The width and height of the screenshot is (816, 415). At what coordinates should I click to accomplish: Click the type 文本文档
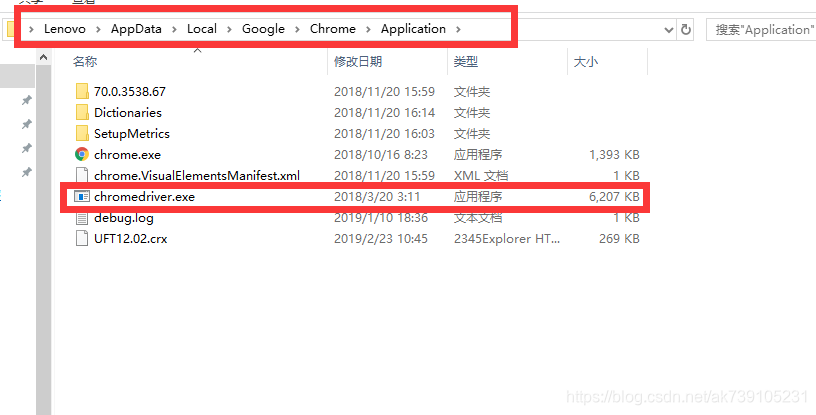(x=478, y=218)
